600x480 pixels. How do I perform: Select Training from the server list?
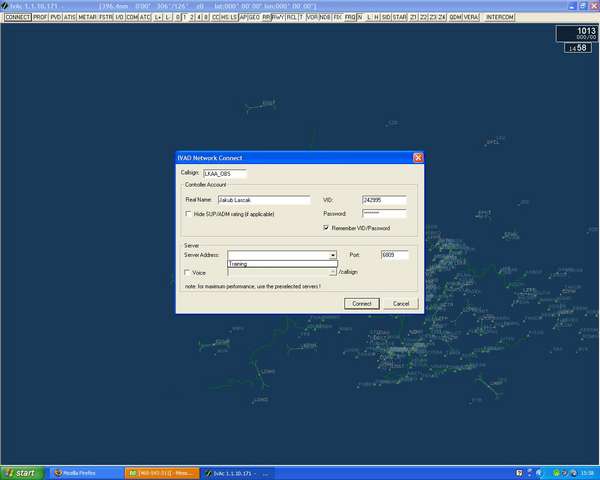pos(282,264)
